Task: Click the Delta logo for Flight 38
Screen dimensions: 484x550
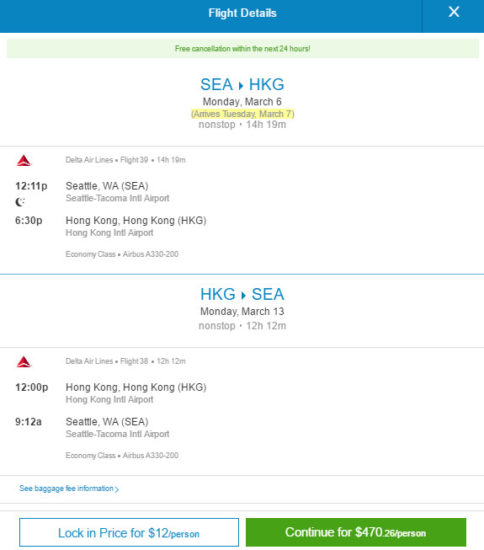Action: point(24,362)
